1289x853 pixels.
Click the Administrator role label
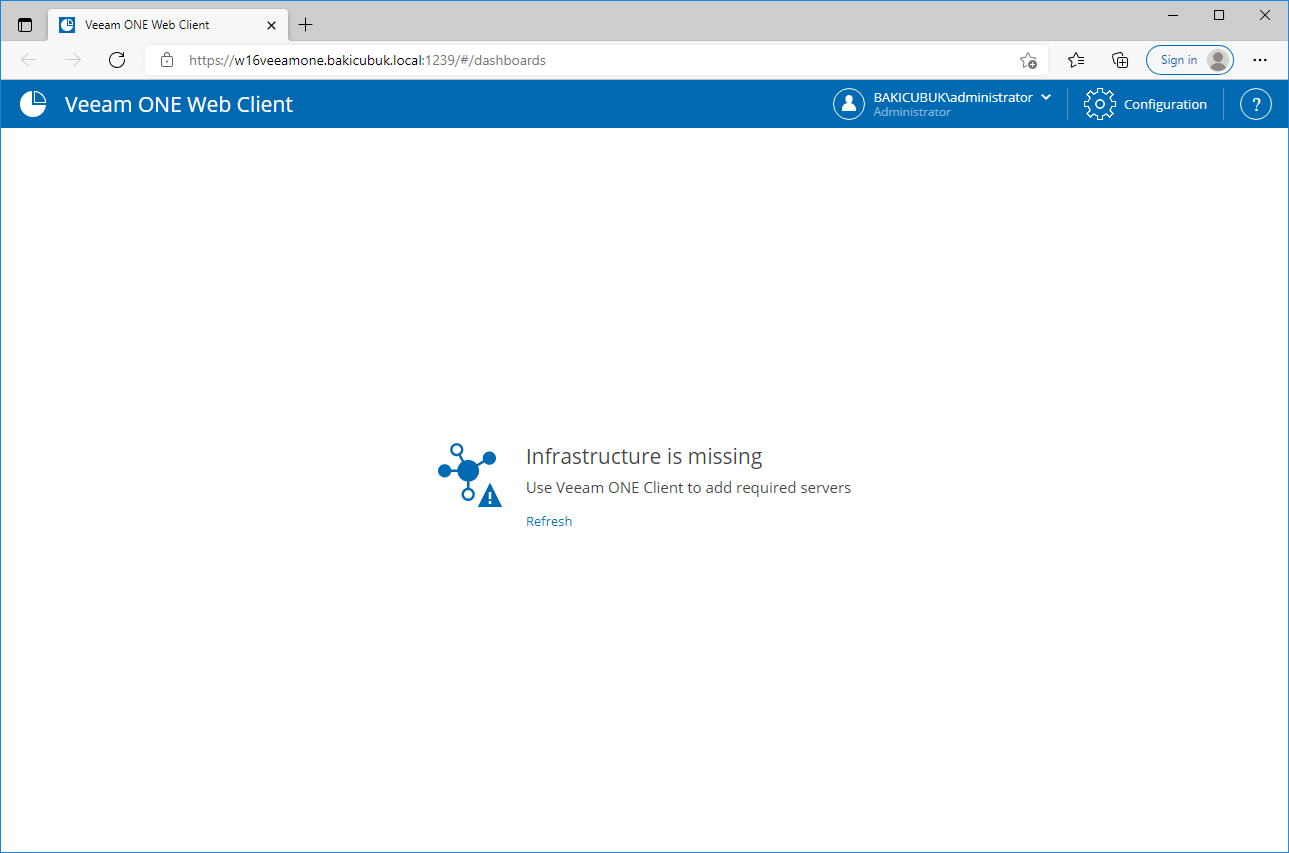[x=912, y=112]
